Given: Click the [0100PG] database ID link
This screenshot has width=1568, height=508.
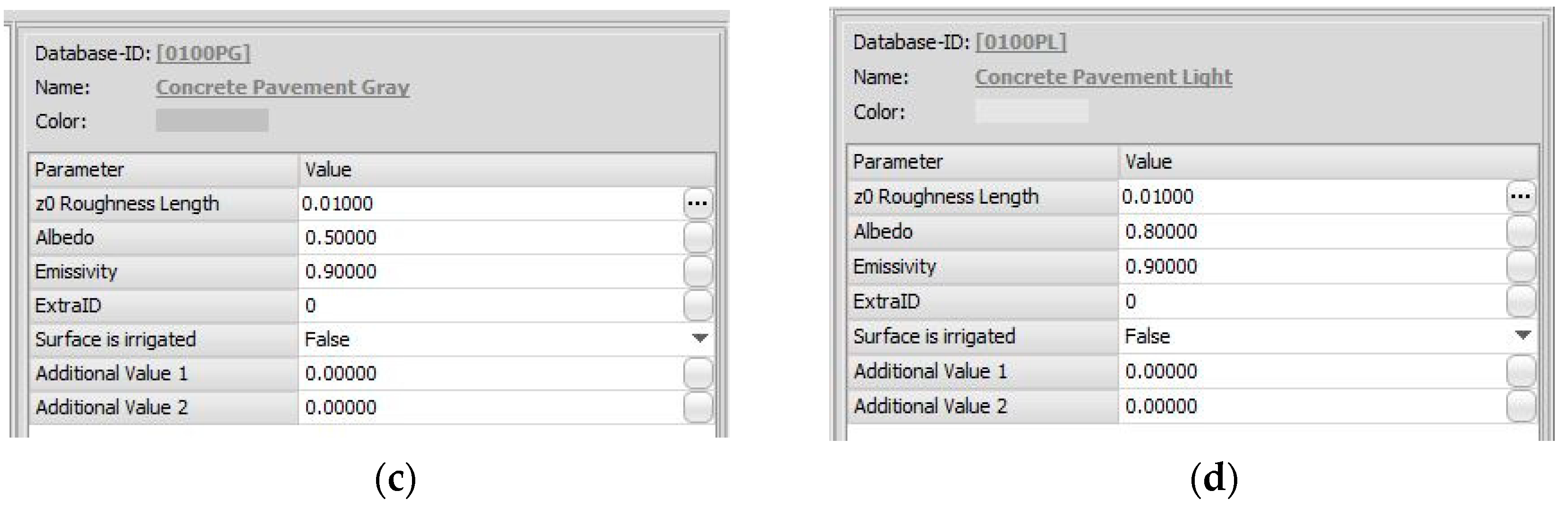Looking at the screenshot, I should 203,53.
